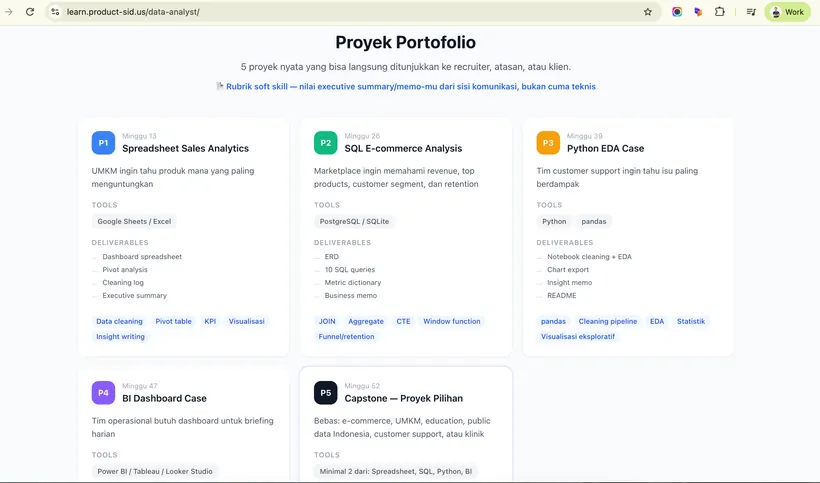Image resolution: width=820 pixels, height=483 pixels.
Task: Click the Notebook cleaning + EDA deliverable
Action: tap(589, 257)
